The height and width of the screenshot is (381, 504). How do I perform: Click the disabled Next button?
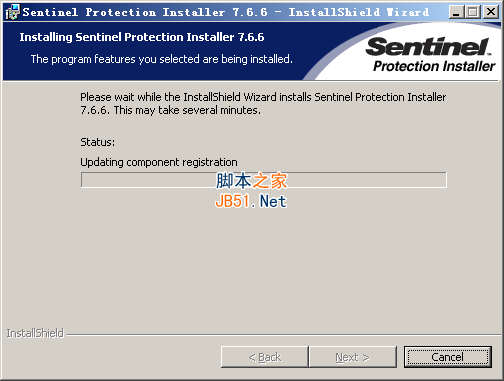coord(353,357)
